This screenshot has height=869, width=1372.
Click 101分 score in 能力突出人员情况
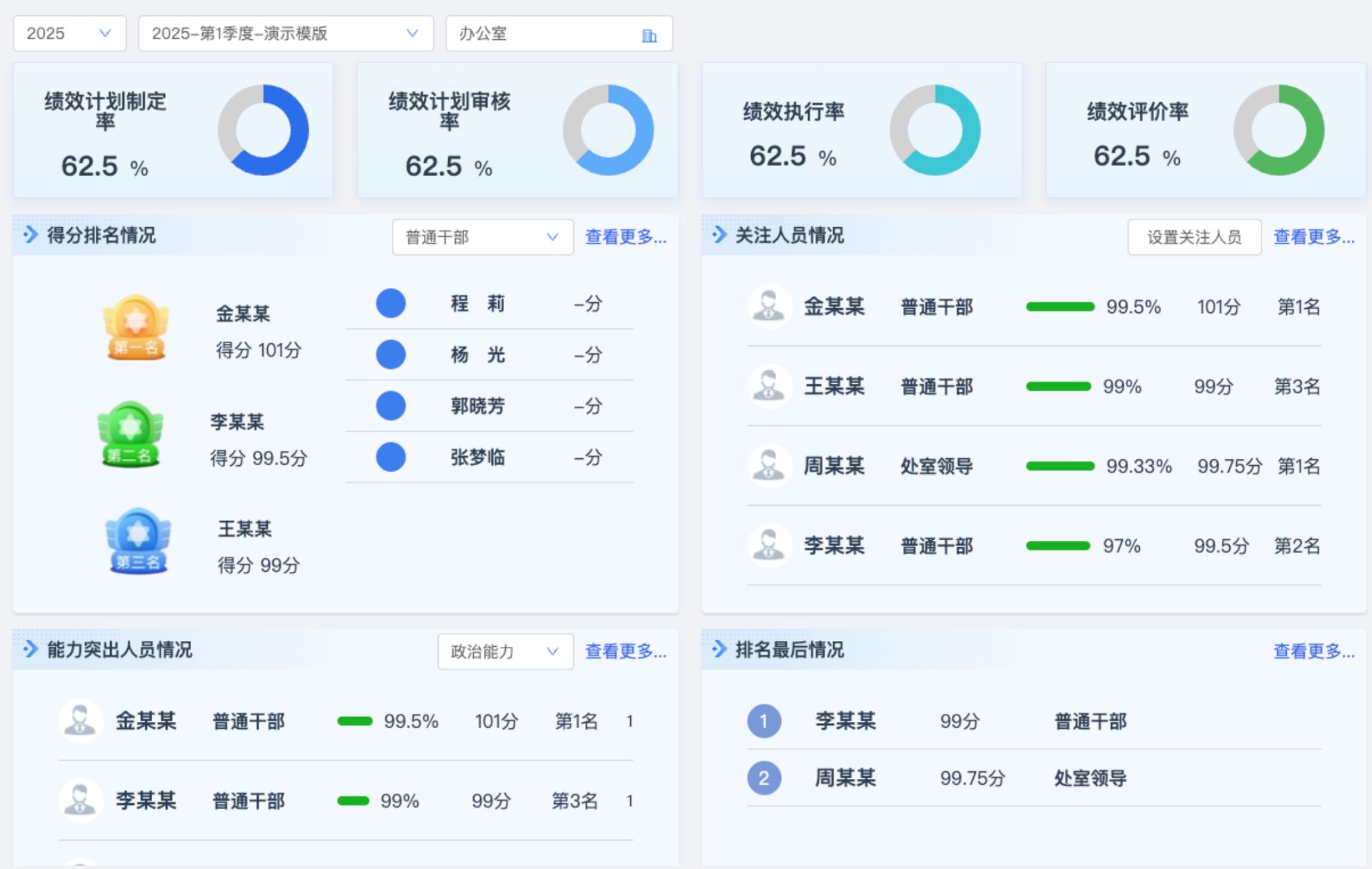click(497, 721)
